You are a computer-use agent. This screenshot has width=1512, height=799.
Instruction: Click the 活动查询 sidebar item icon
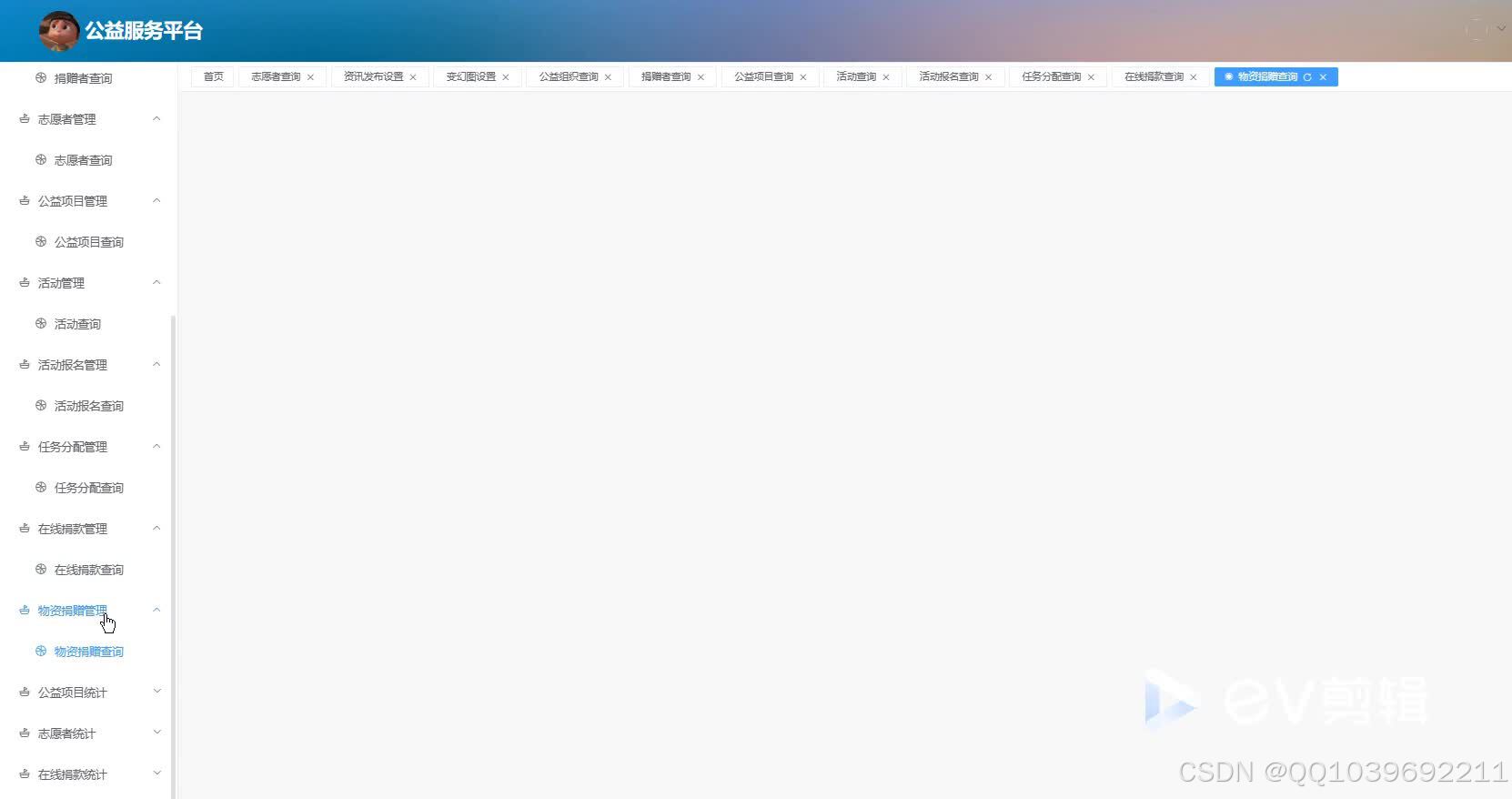[41, 324]
